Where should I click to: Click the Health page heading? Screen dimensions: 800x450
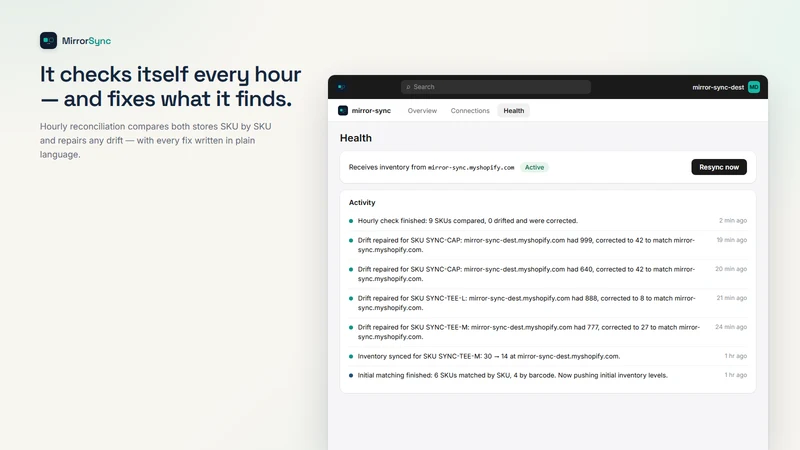click(356, 138)
